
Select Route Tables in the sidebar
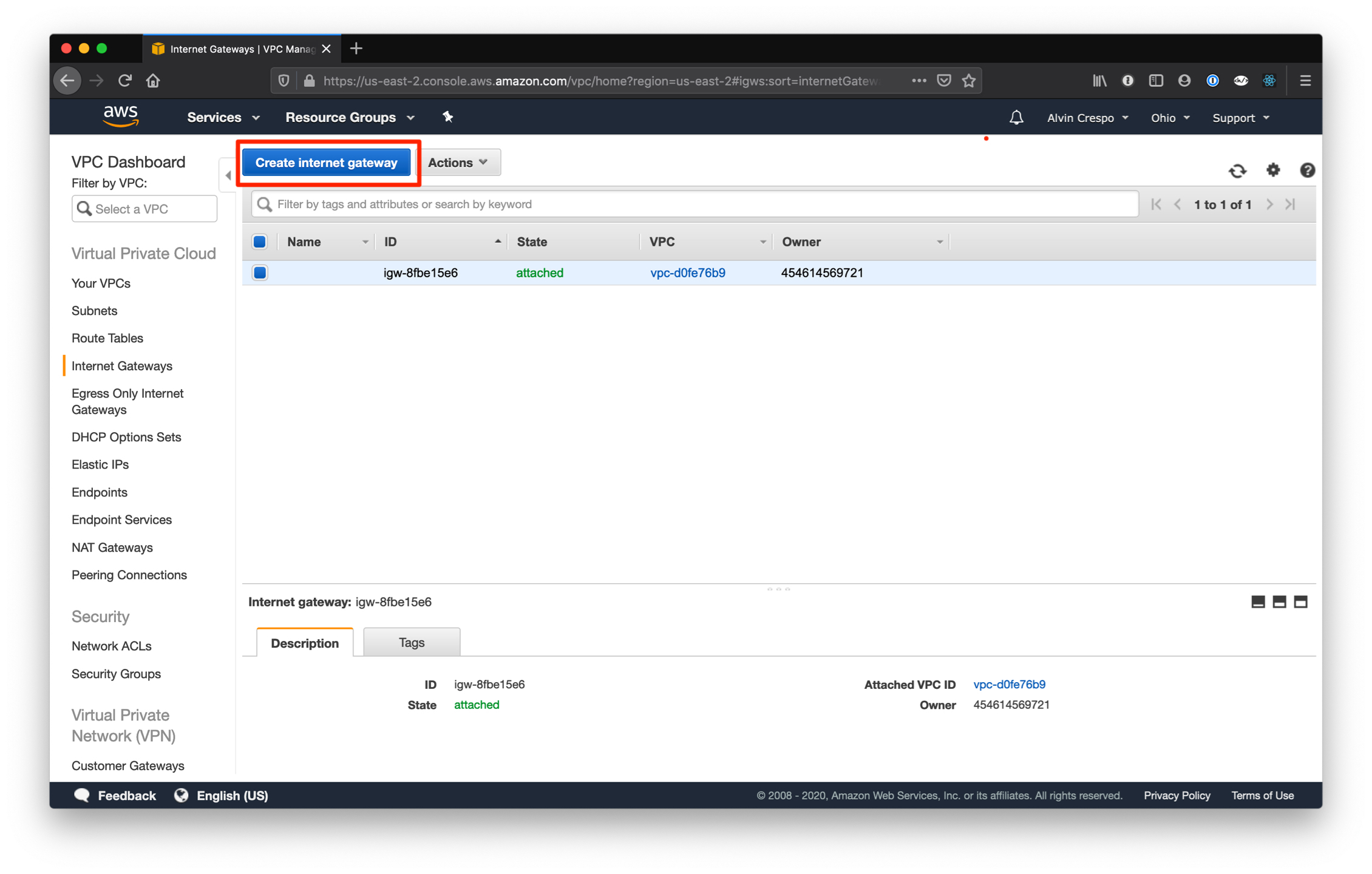(x=107, y=338)
